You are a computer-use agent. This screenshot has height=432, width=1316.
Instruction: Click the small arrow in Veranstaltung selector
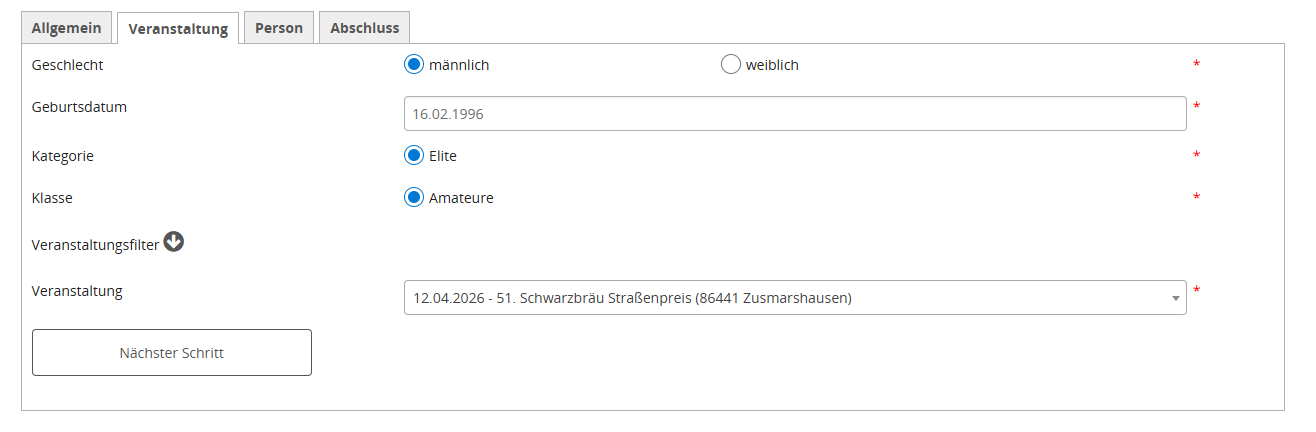[1175, 298]
